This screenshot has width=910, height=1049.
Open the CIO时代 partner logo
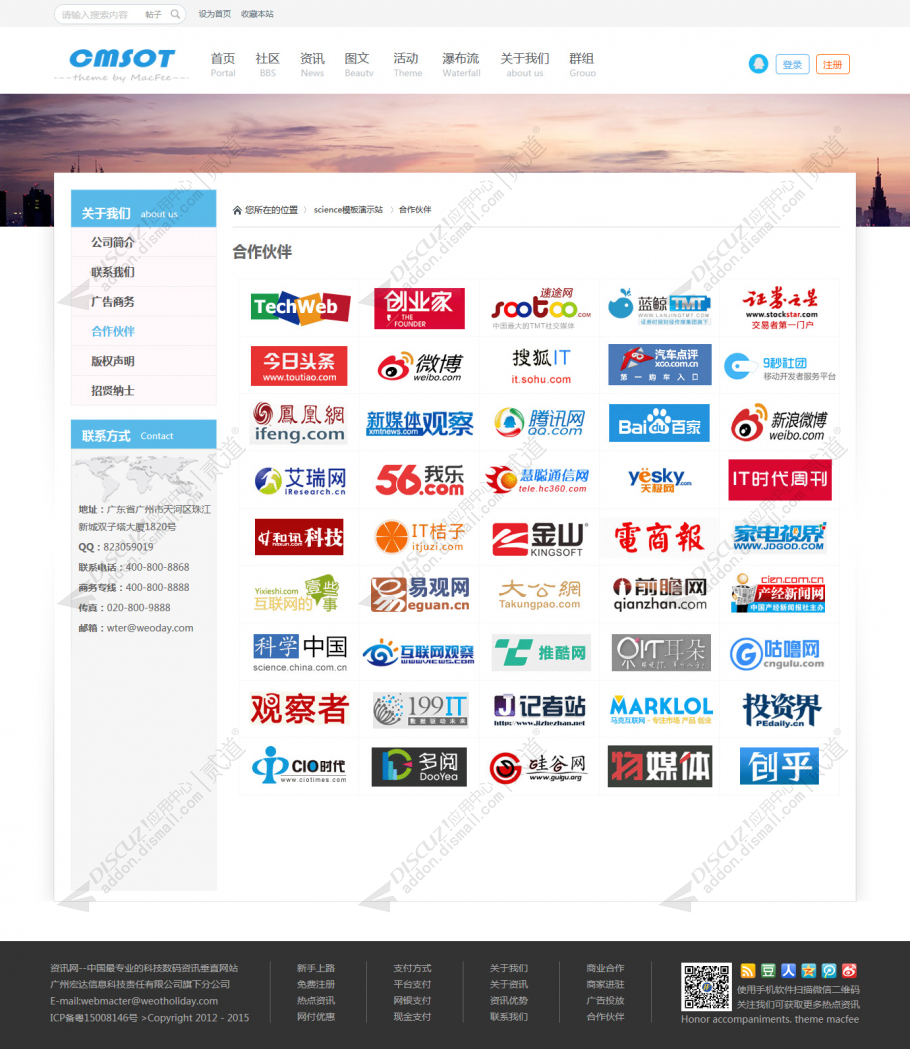299,765
